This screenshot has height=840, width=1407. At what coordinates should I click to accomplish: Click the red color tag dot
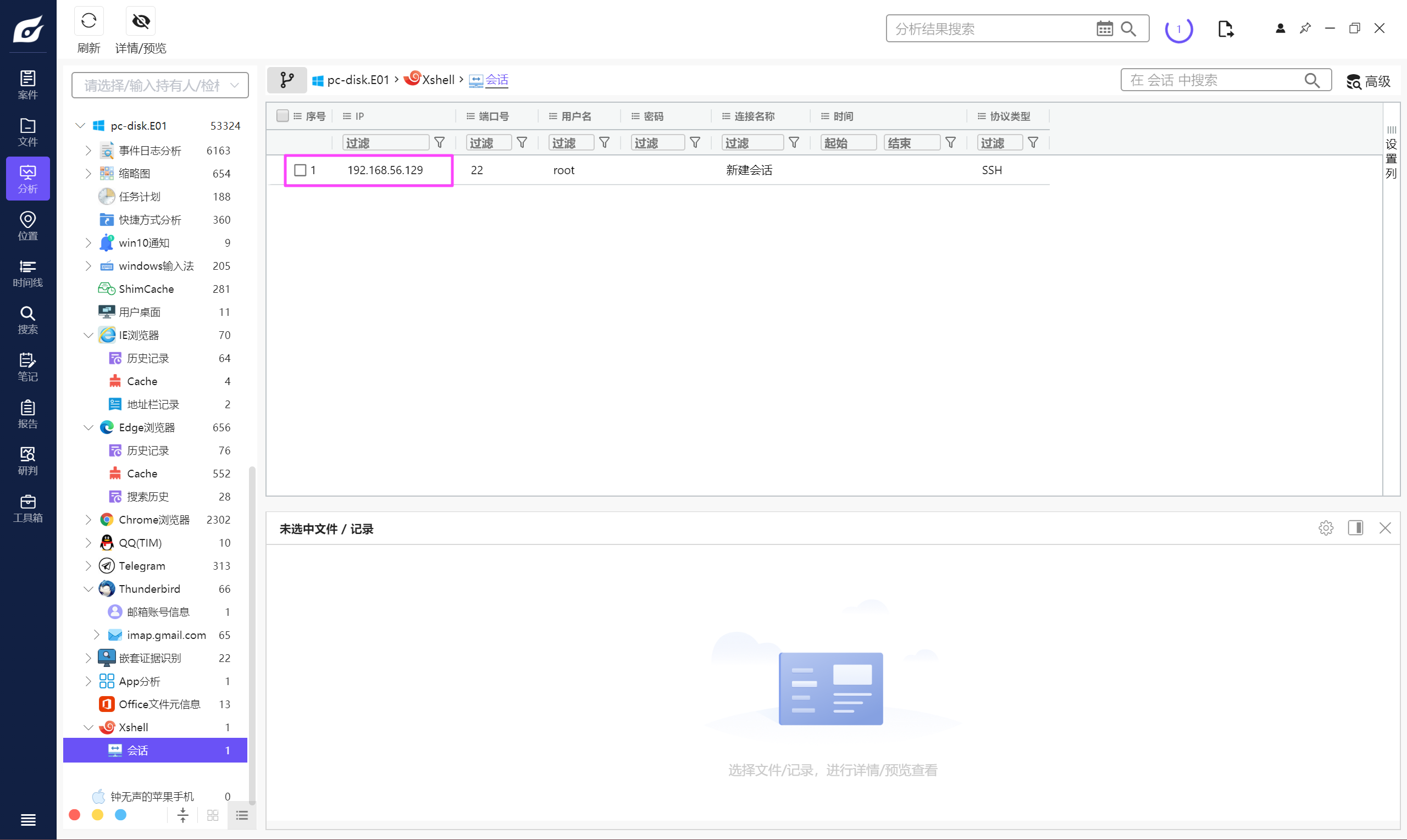(74, 815)
